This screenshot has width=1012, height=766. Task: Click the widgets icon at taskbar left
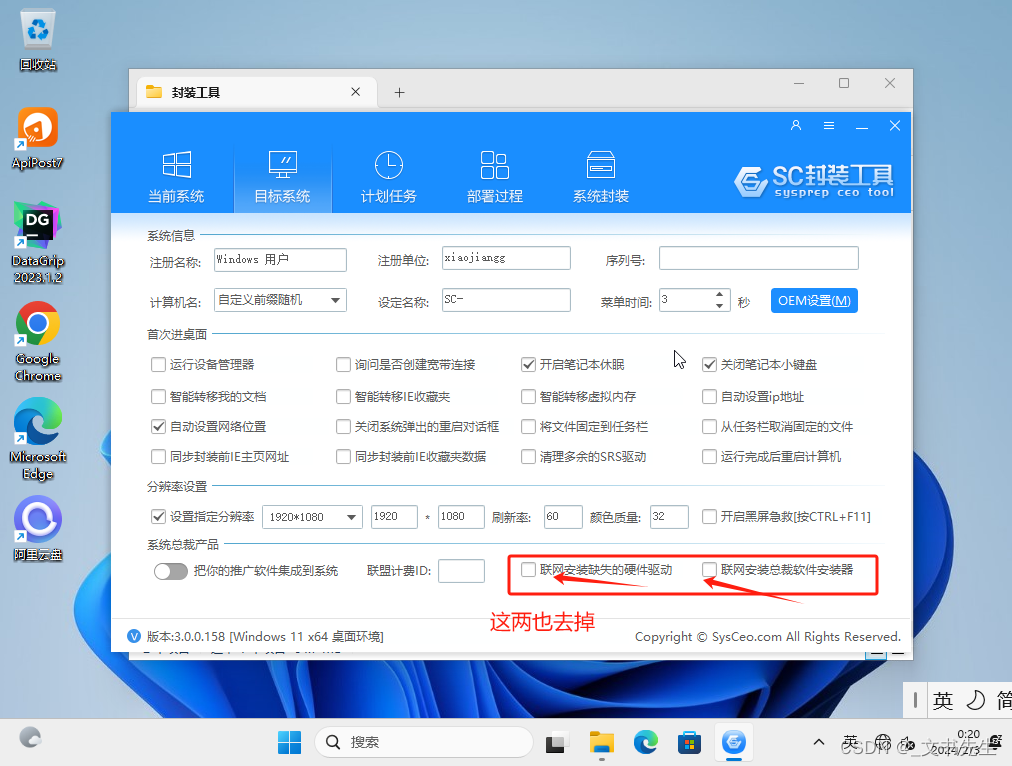click(30, 738)
